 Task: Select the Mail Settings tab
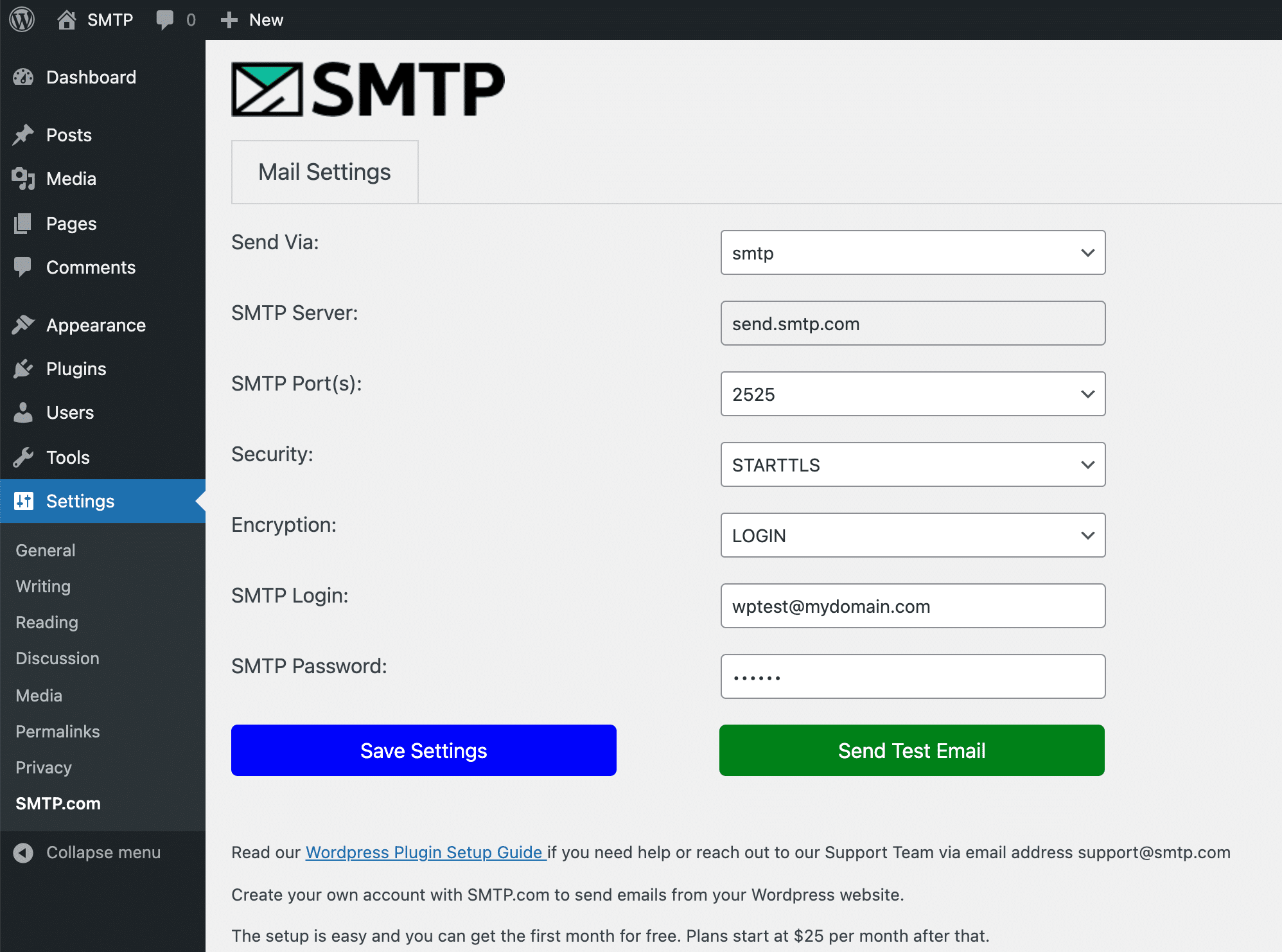[x=324, y=172]
